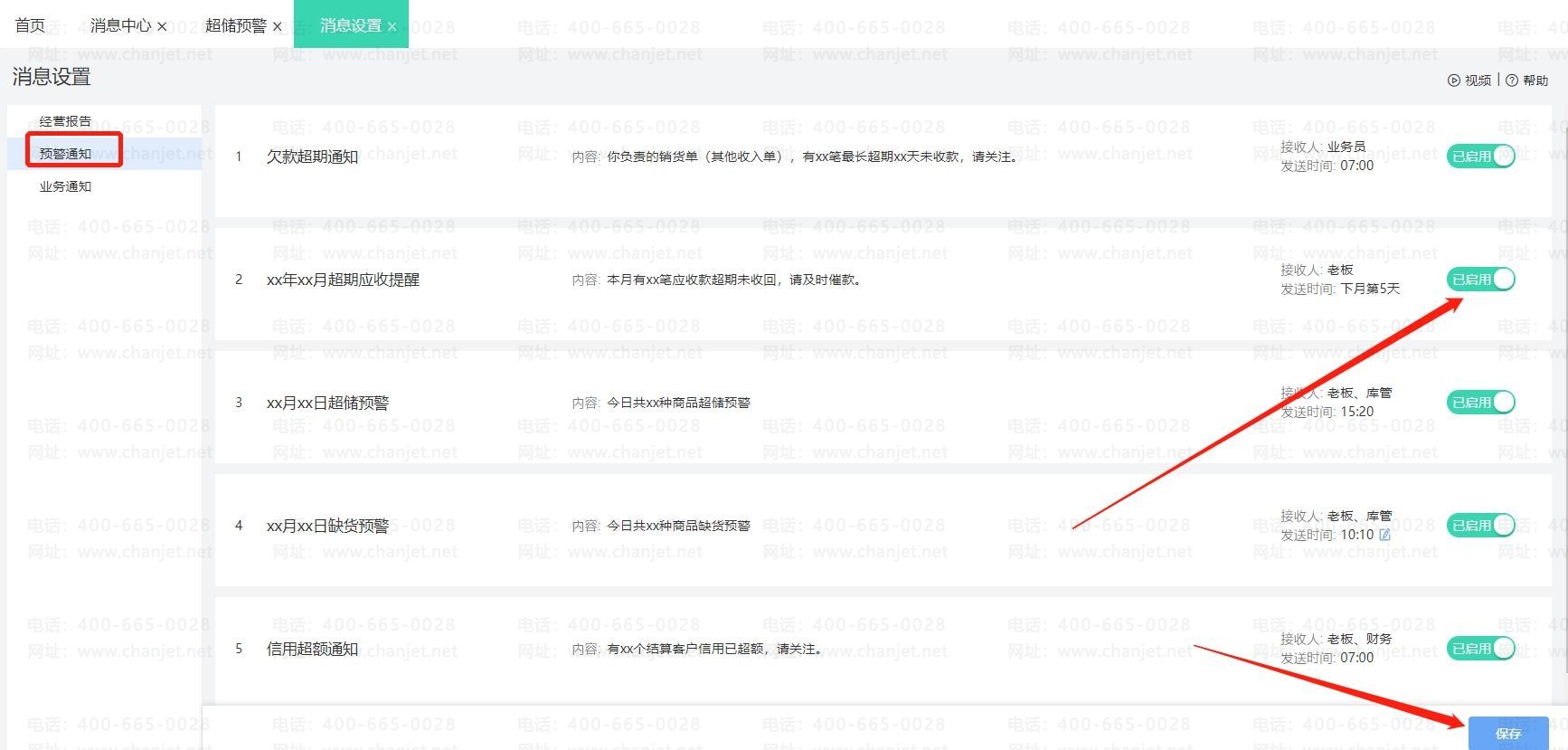
Task: Disable the 欠款超期通知 toggle
Action: click(1480, 157)
